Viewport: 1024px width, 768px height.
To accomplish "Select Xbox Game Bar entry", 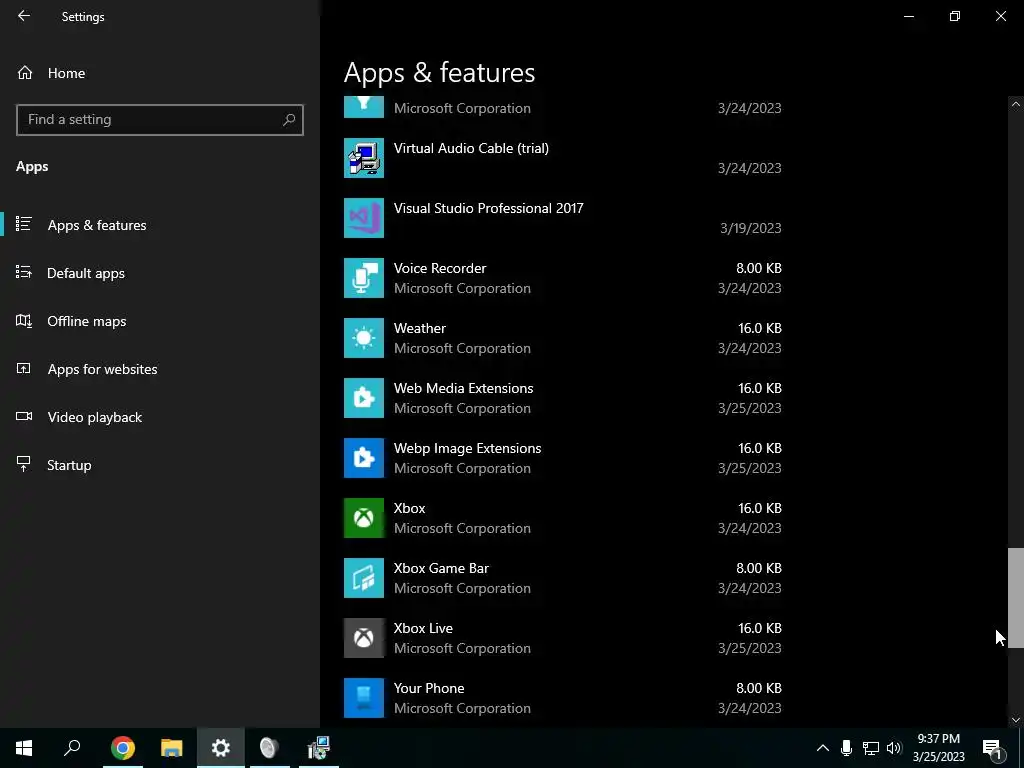I will (x=563, y=578).
